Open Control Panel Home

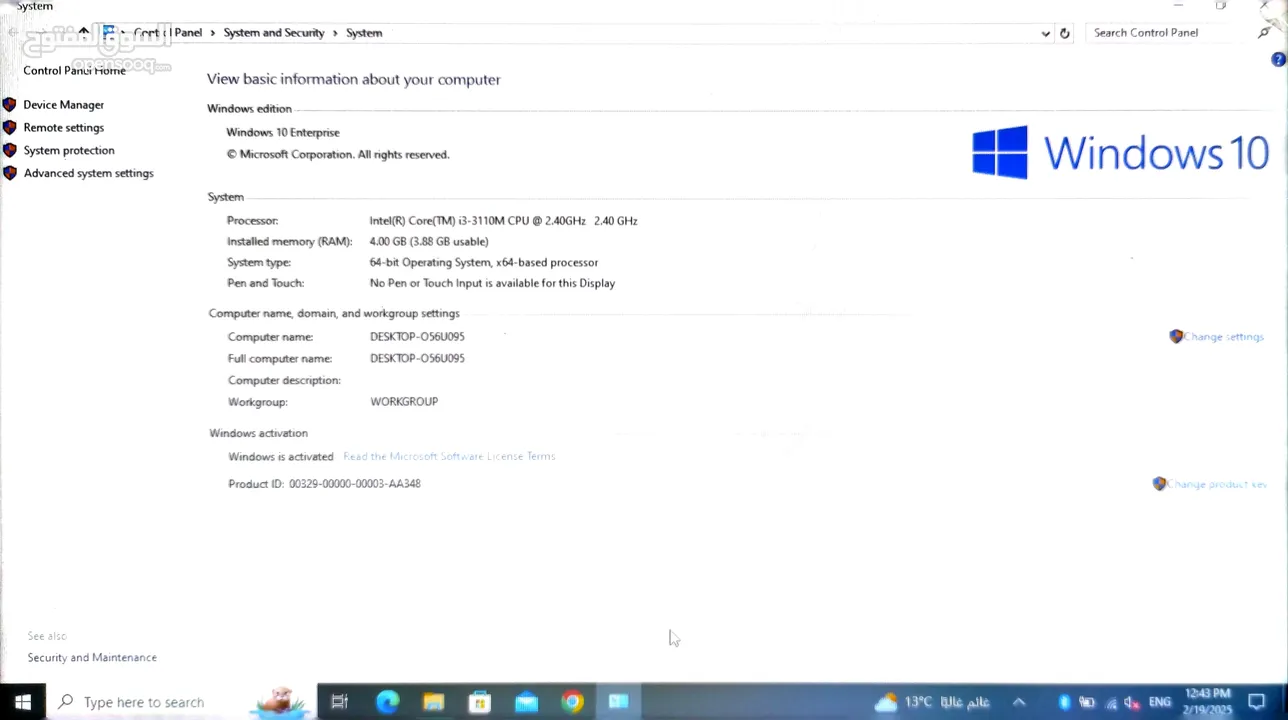(x=74, y=71)
